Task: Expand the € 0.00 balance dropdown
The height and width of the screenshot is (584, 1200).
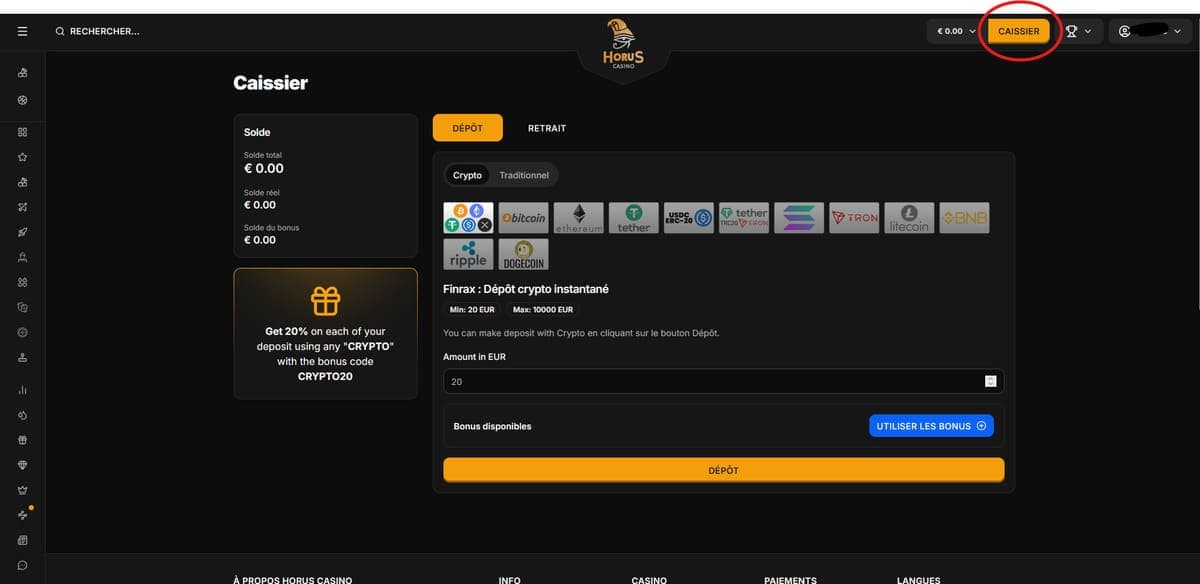Action: coord(955,31)
